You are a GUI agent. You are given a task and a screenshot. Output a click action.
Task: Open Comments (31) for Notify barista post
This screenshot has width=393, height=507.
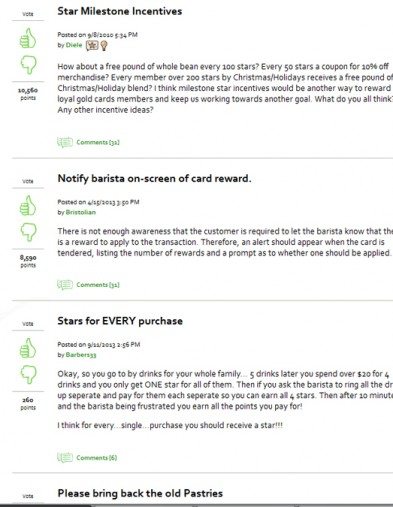click(x=98, y=285)
